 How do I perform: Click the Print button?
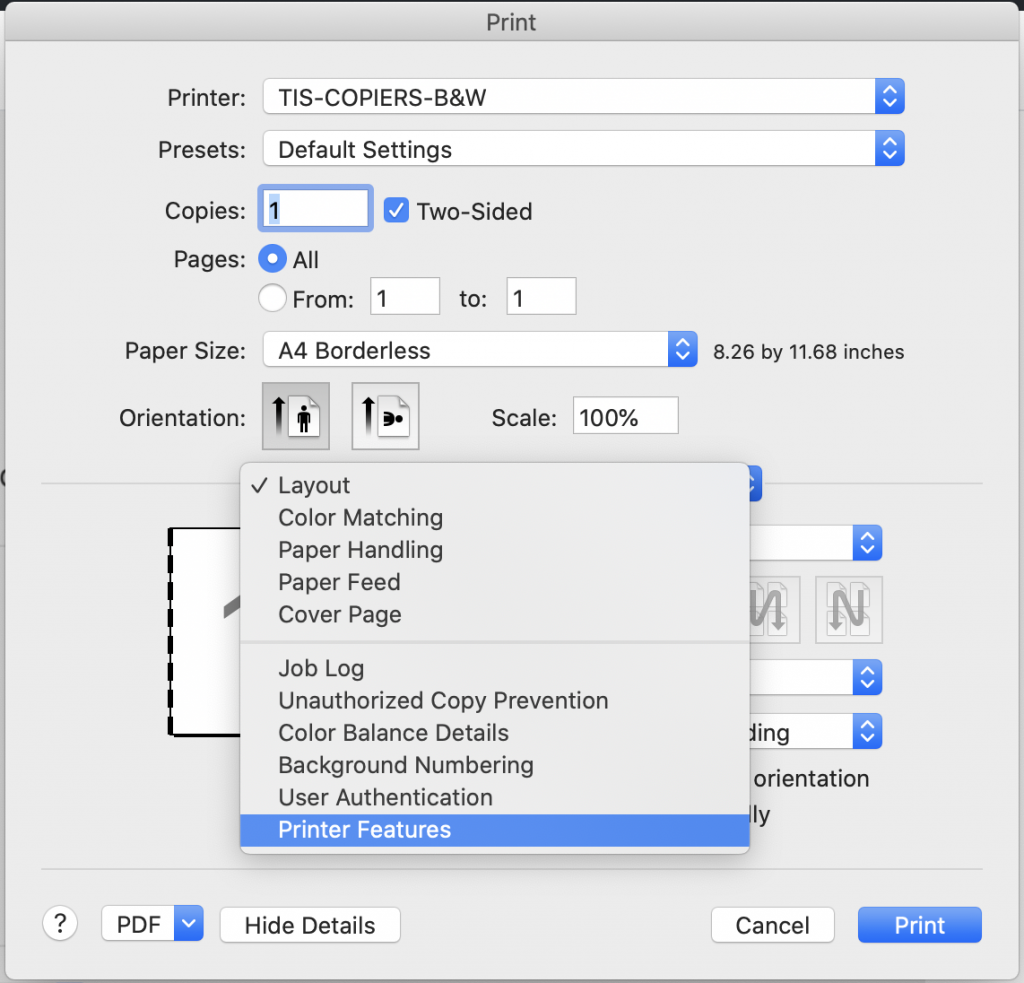[x=919, y=925]
